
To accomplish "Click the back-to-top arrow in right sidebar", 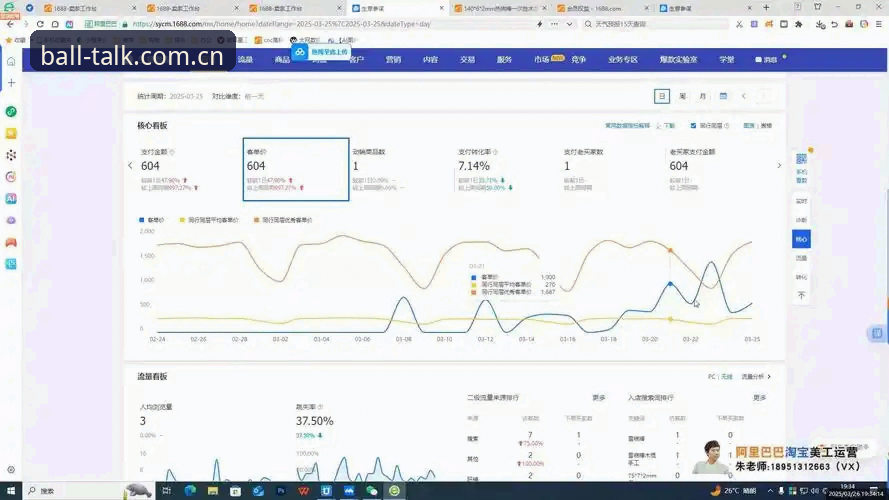I will [801, 295].
